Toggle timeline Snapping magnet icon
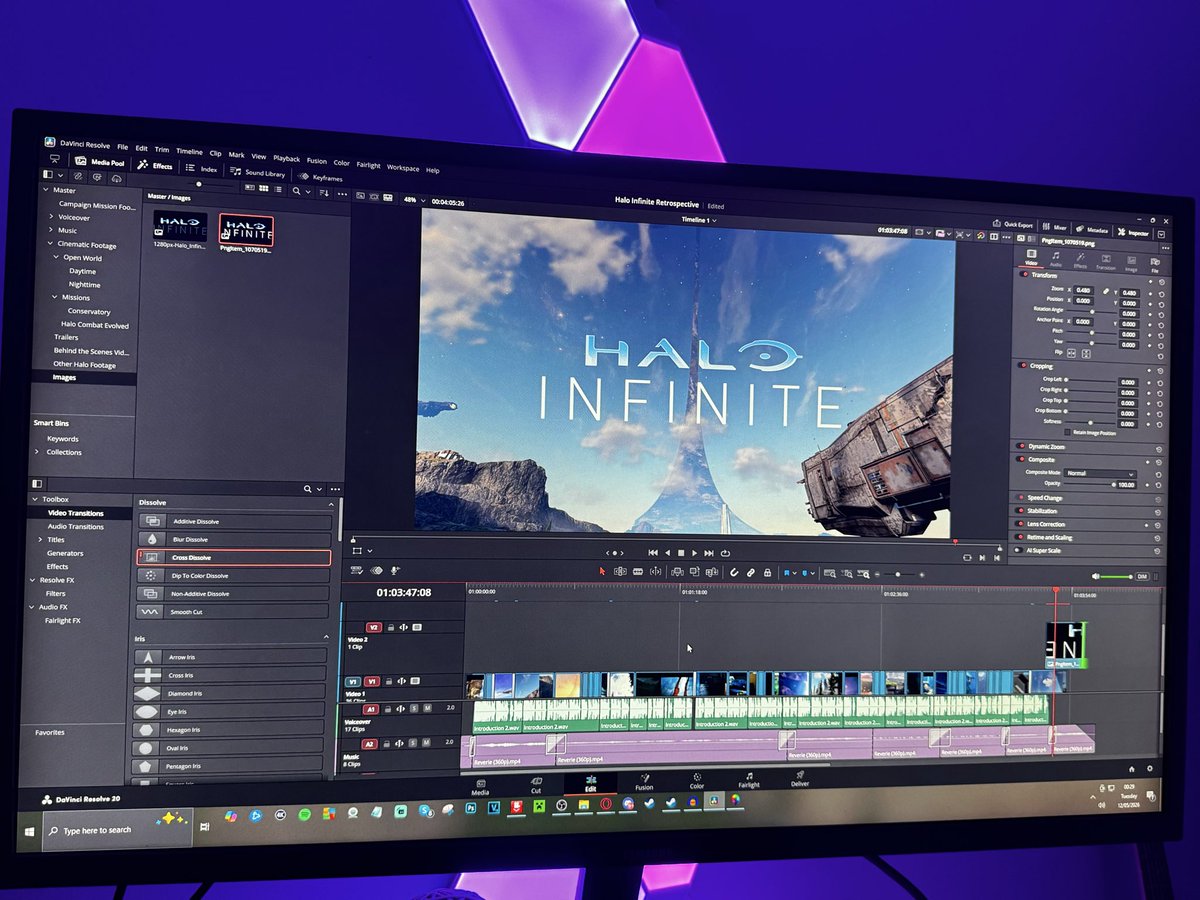The width and height of the screenshot is (1200, 900). pos(733,573)
